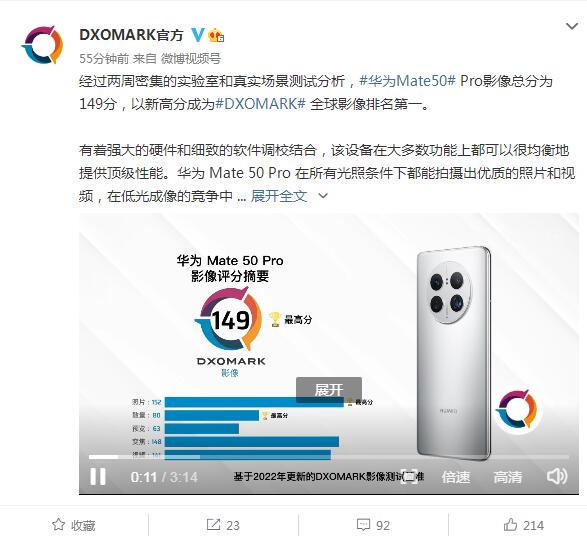
Task: Click the blue verified V badge
Action: tap(197, 35)
